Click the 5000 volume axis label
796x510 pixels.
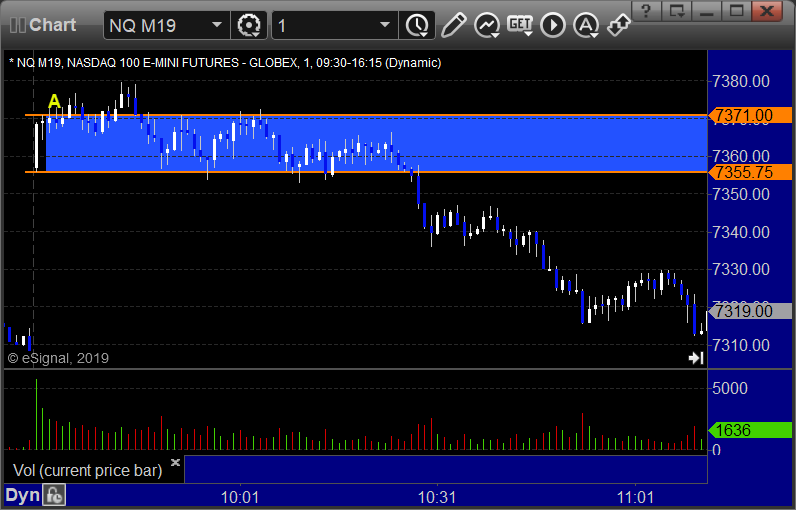tap(729, 388)
